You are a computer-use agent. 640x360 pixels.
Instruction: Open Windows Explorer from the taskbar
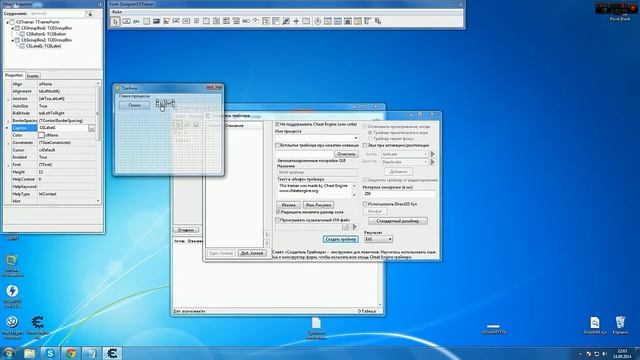(29, 353)
